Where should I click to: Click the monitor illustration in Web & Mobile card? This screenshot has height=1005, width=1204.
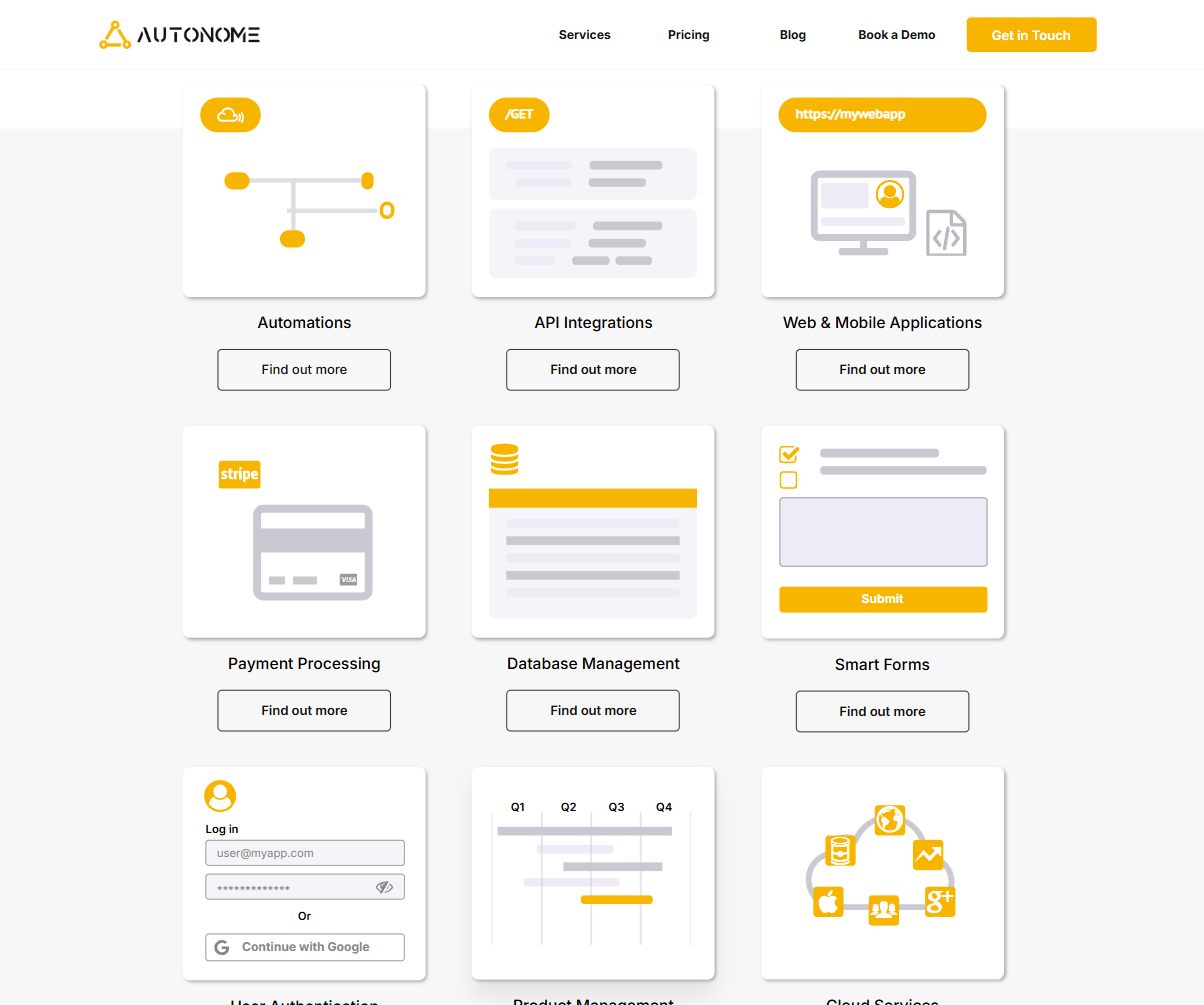[863, 213]
